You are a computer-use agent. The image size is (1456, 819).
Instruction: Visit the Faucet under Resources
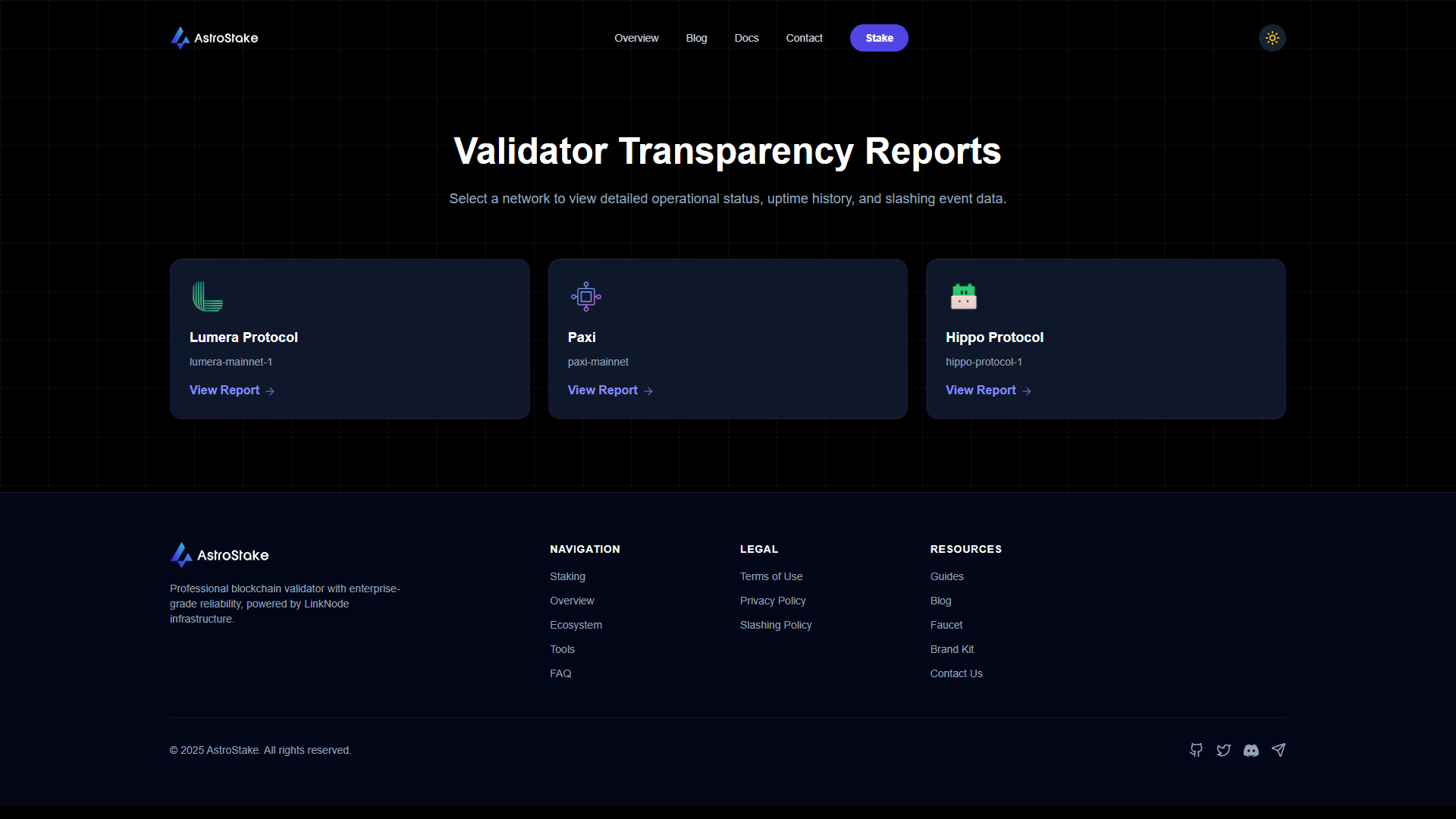coord(946,625)
